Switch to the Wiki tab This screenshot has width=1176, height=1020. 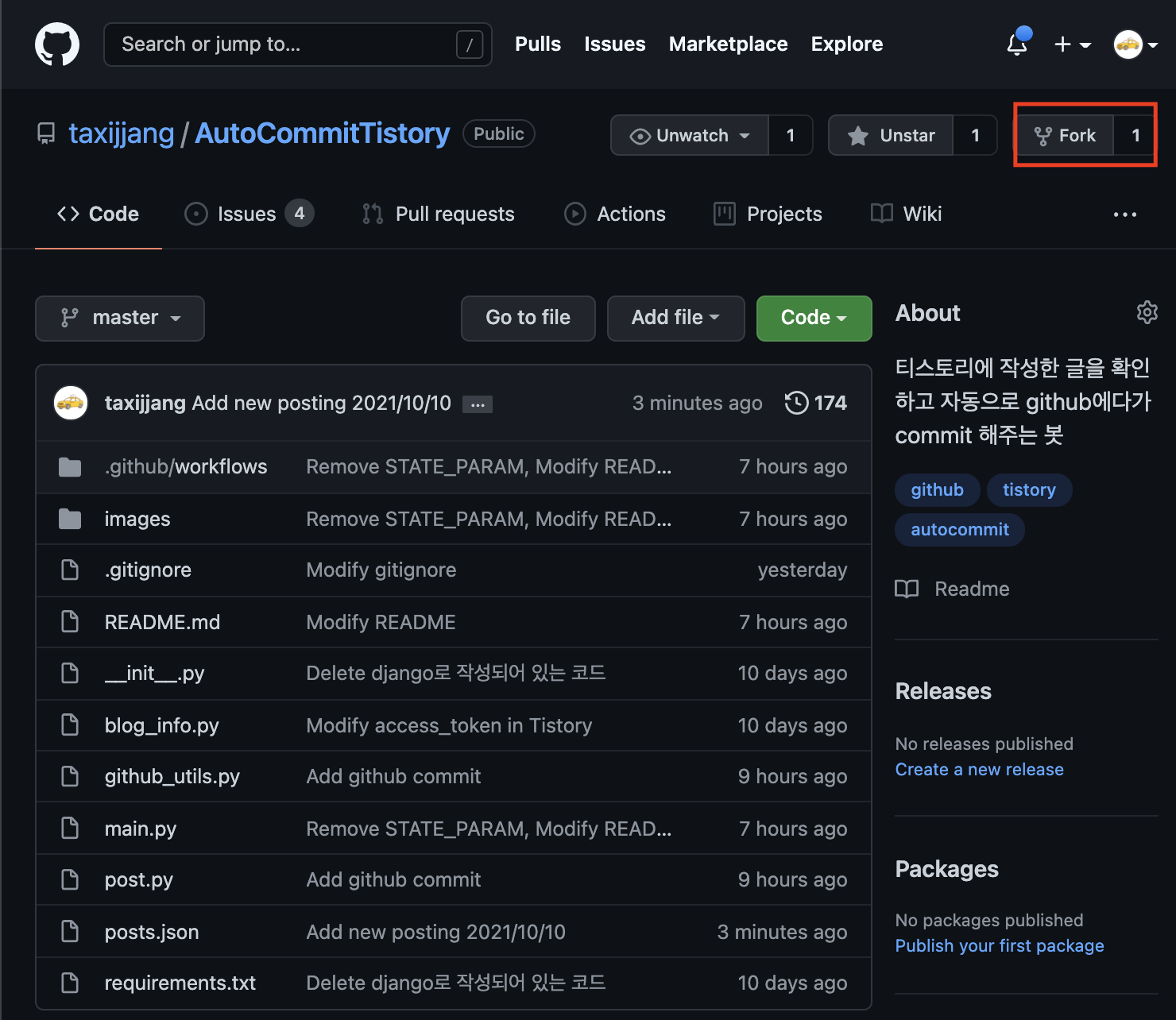click(x=906, y=214)
